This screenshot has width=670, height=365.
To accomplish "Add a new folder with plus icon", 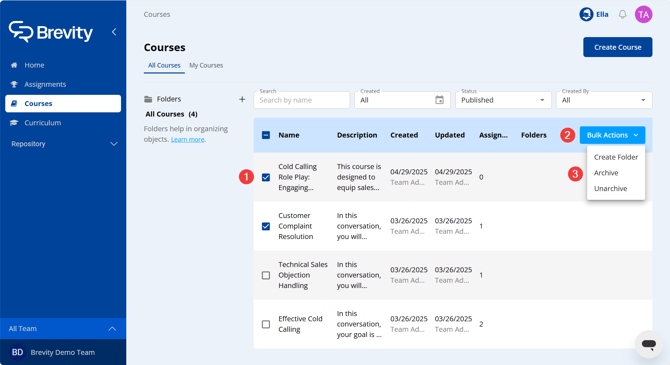I will (x=242, y=99).
